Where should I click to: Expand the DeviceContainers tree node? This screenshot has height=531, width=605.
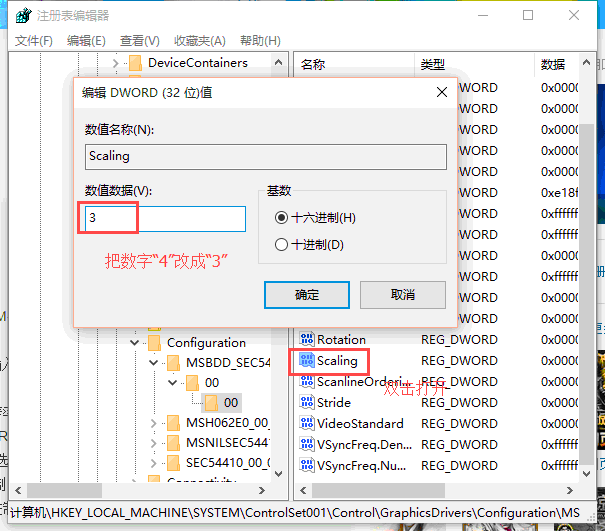coord(115,63)
